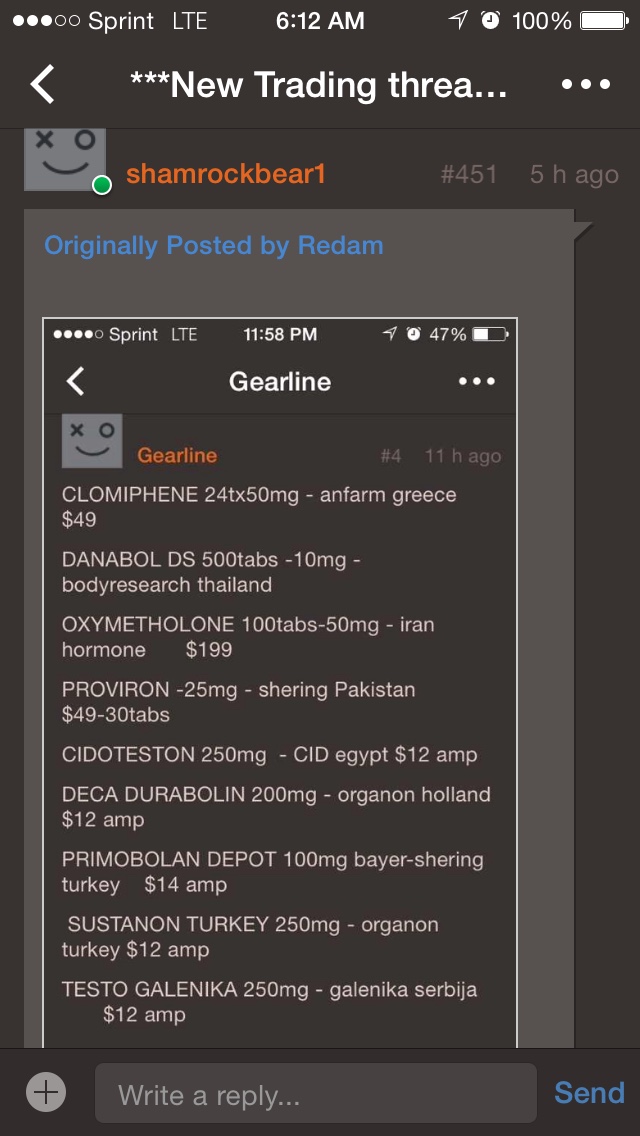Tap the 6:12 AM clock in the status bar

tap(319, 20)
